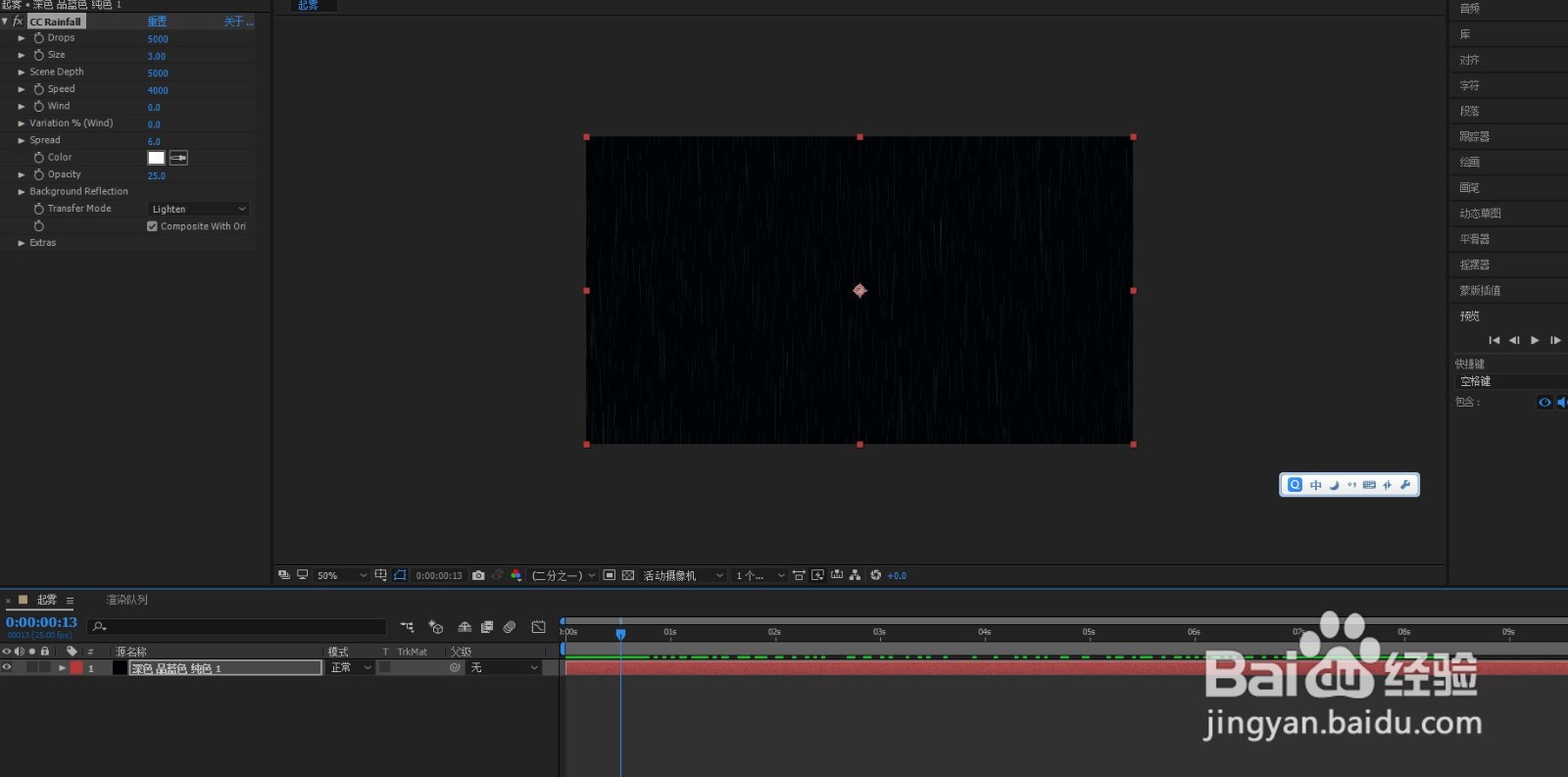Toggle hide shy layers icon
The image size is (1568, 777).
[465, 627]
